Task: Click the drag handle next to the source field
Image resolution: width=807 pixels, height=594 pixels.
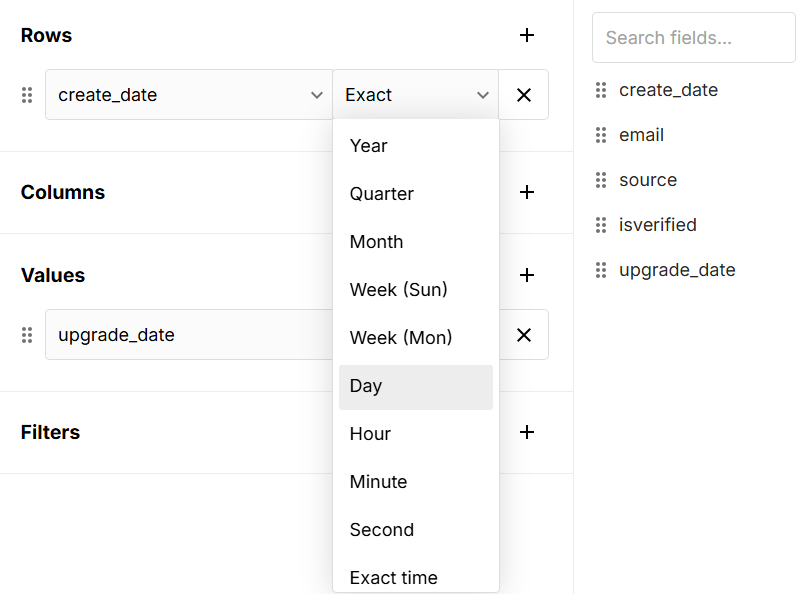Action: (601, 179)
